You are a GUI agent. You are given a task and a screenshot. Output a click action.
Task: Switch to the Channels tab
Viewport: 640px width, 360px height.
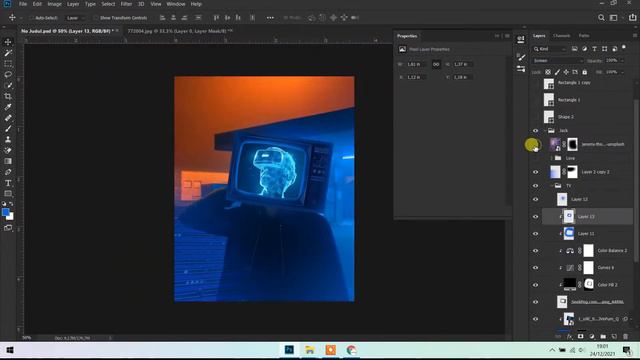tap(562, 36)
